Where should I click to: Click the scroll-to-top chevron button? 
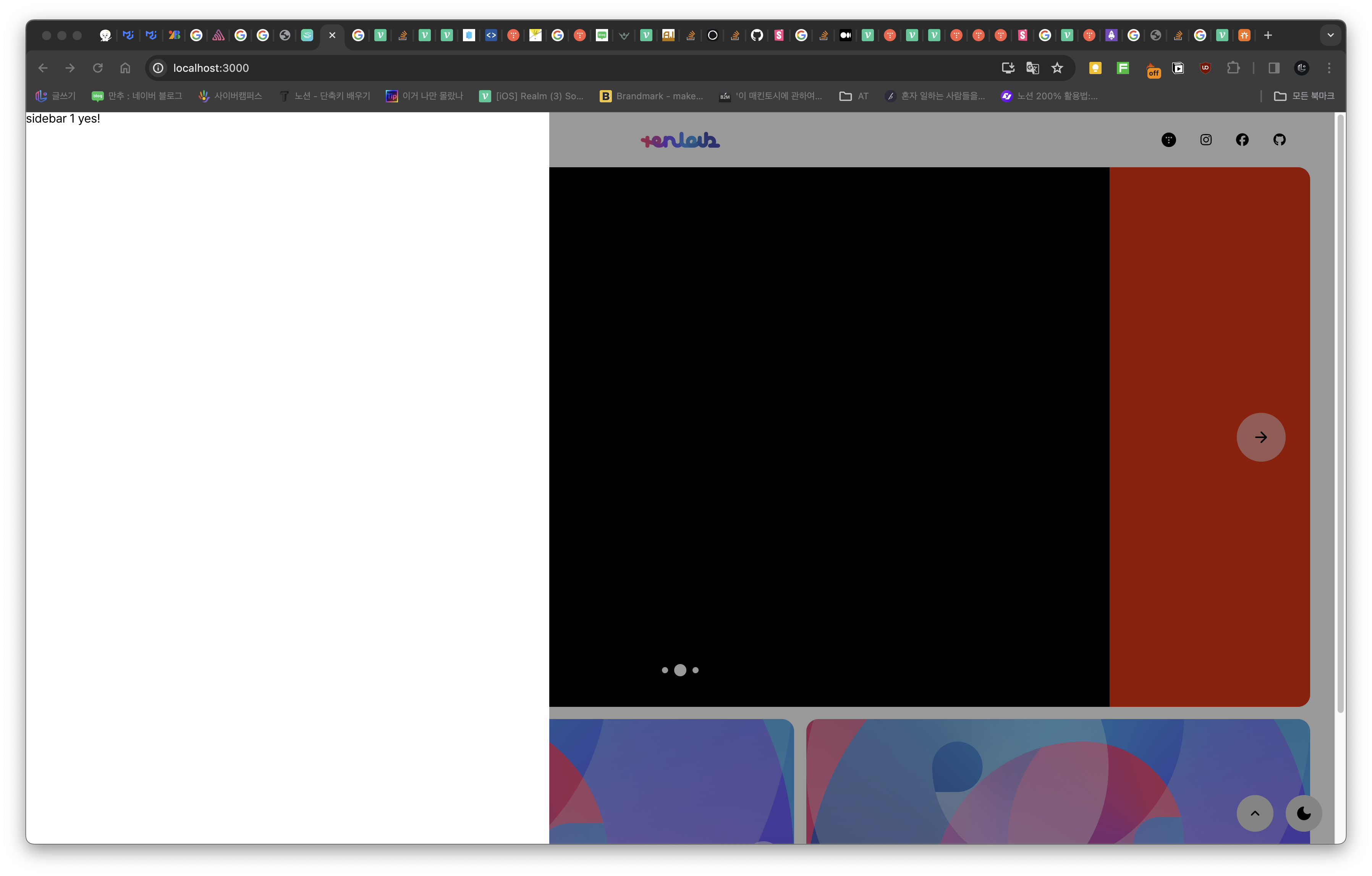coord(1255,813)
